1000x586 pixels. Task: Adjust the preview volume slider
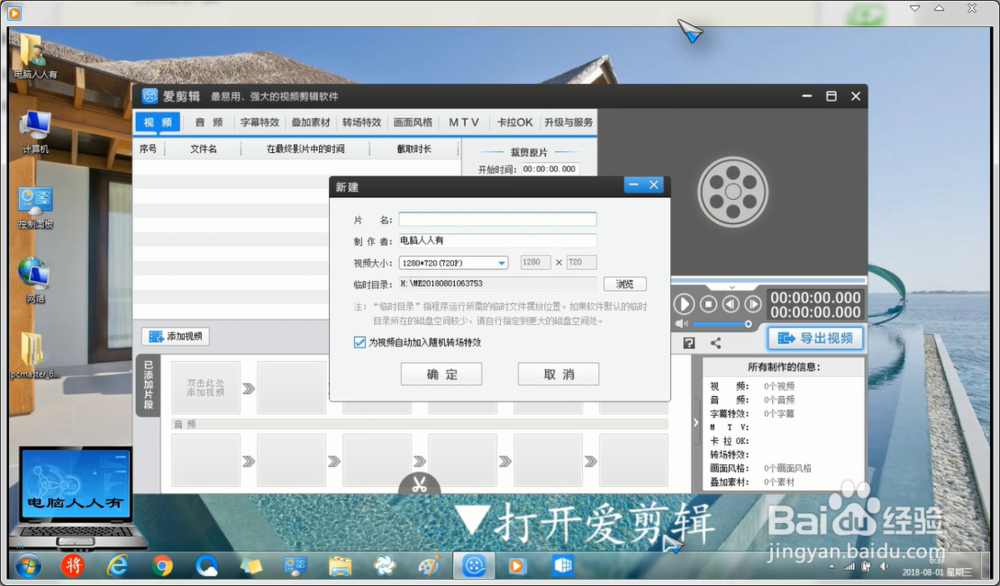click(722, 324)
